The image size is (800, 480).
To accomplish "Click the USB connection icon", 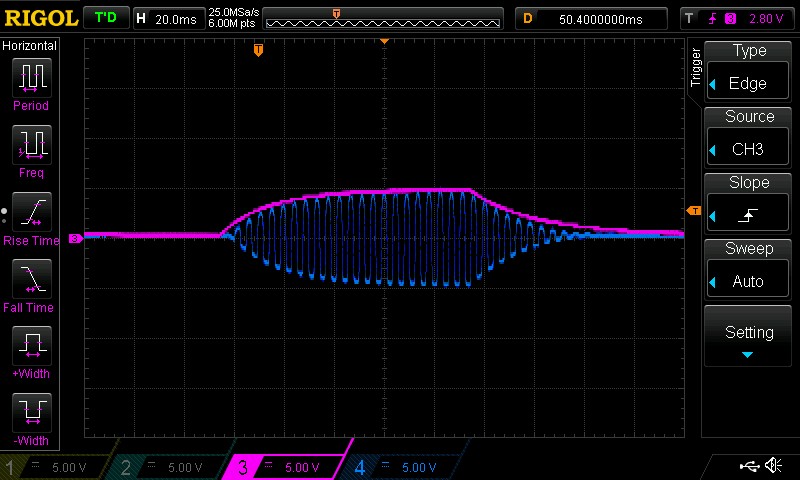I will point(748,466).
